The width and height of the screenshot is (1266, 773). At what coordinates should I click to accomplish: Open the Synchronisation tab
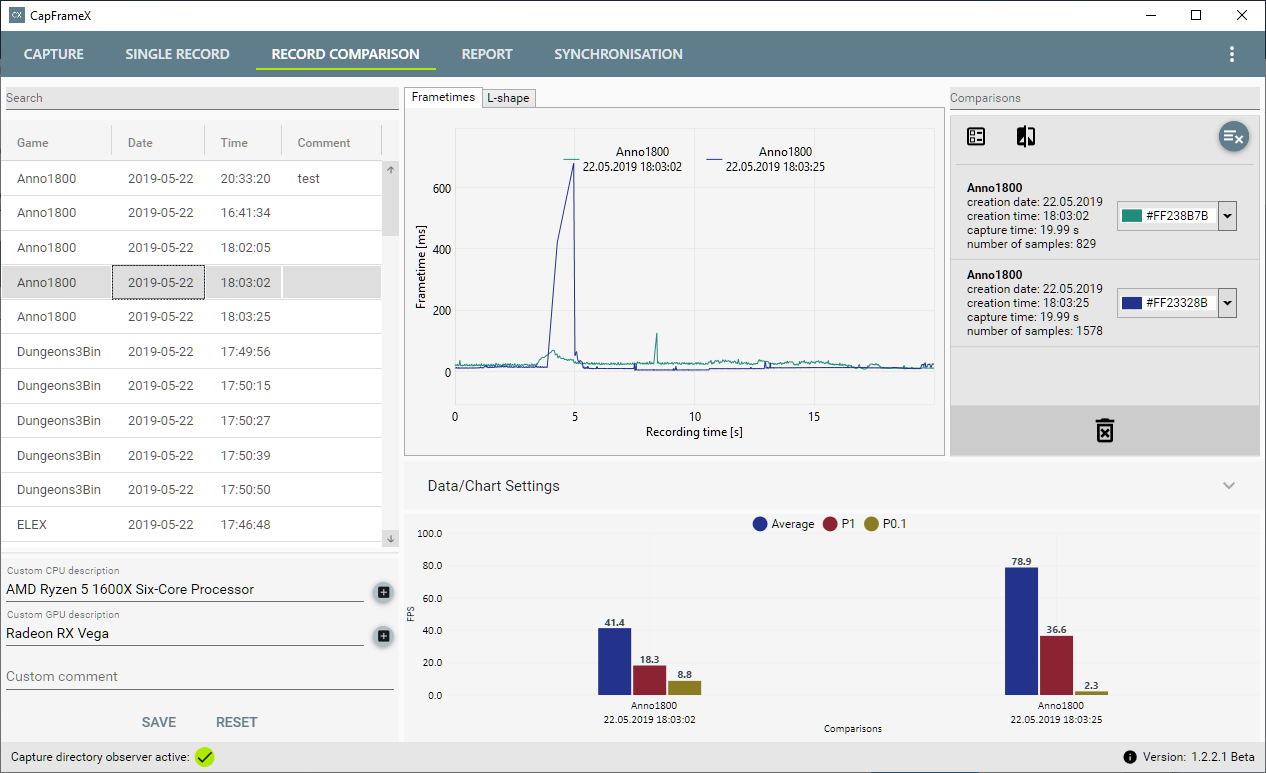[x=618, y=54]
